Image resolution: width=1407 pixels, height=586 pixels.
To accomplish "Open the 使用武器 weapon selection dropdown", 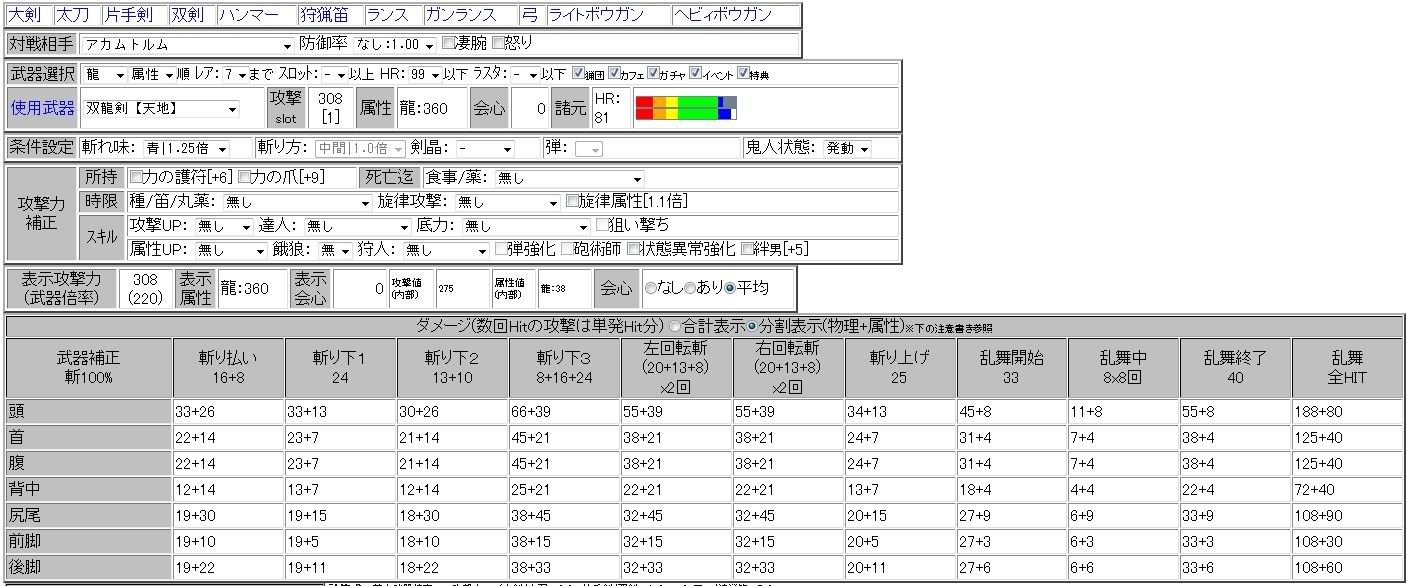I will [x=161, y=109].
